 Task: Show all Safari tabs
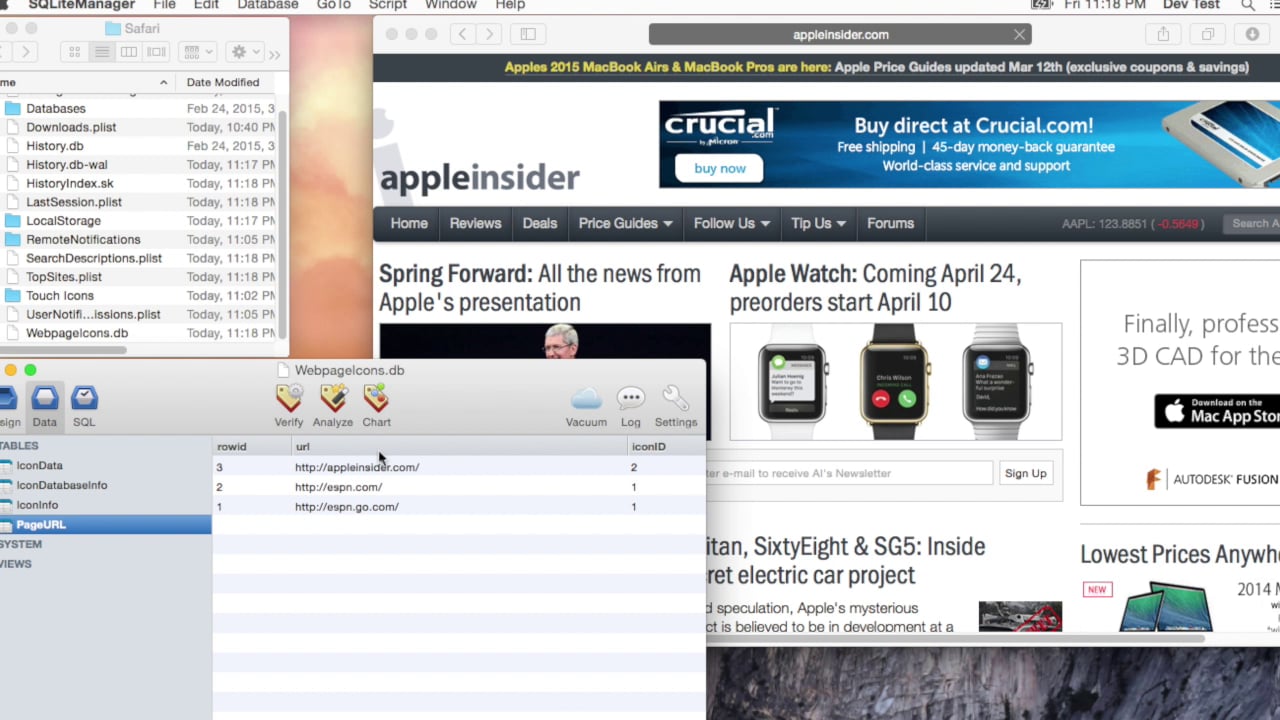[1208, 34]
